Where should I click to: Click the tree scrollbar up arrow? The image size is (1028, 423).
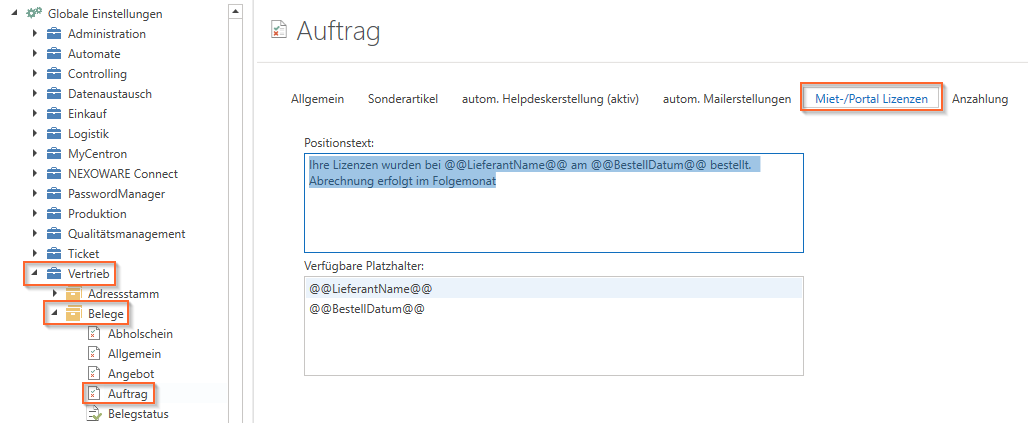tap(236, 10)
